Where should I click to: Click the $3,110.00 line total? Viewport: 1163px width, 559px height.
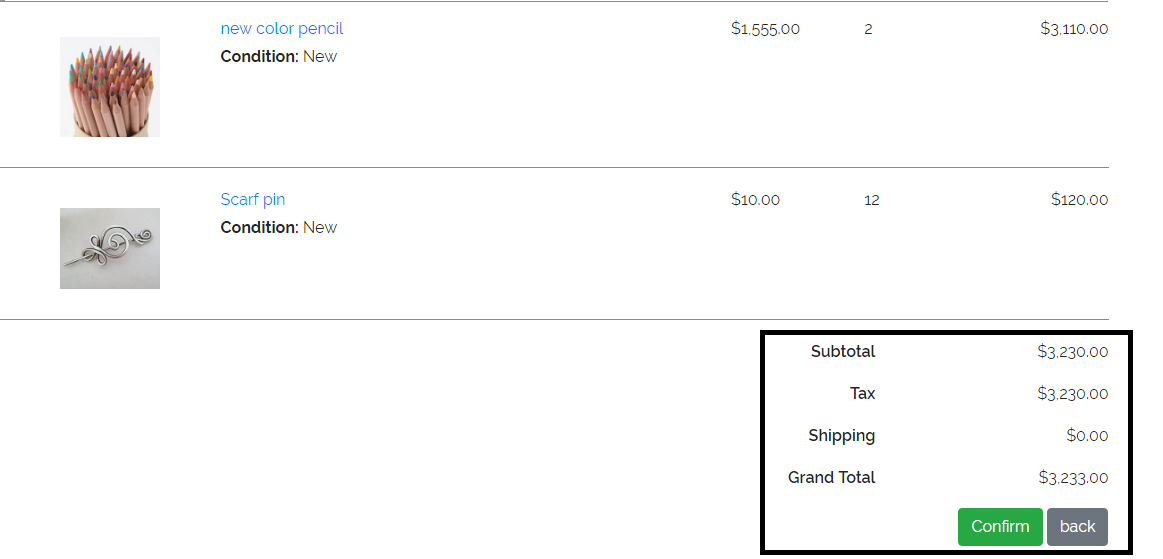[1074, 29]
